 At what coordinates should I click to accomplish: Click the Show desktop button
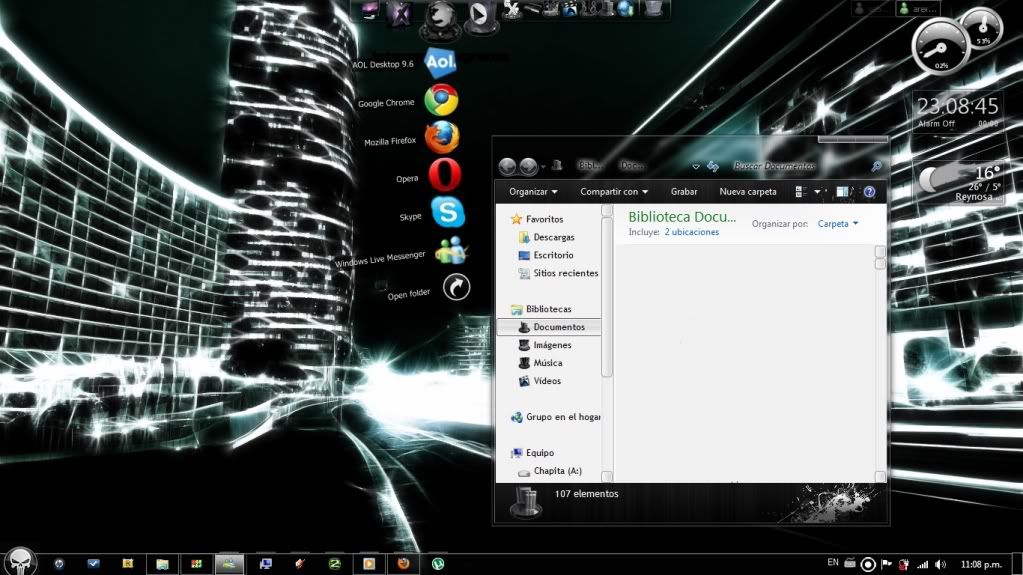(1018, 563)
